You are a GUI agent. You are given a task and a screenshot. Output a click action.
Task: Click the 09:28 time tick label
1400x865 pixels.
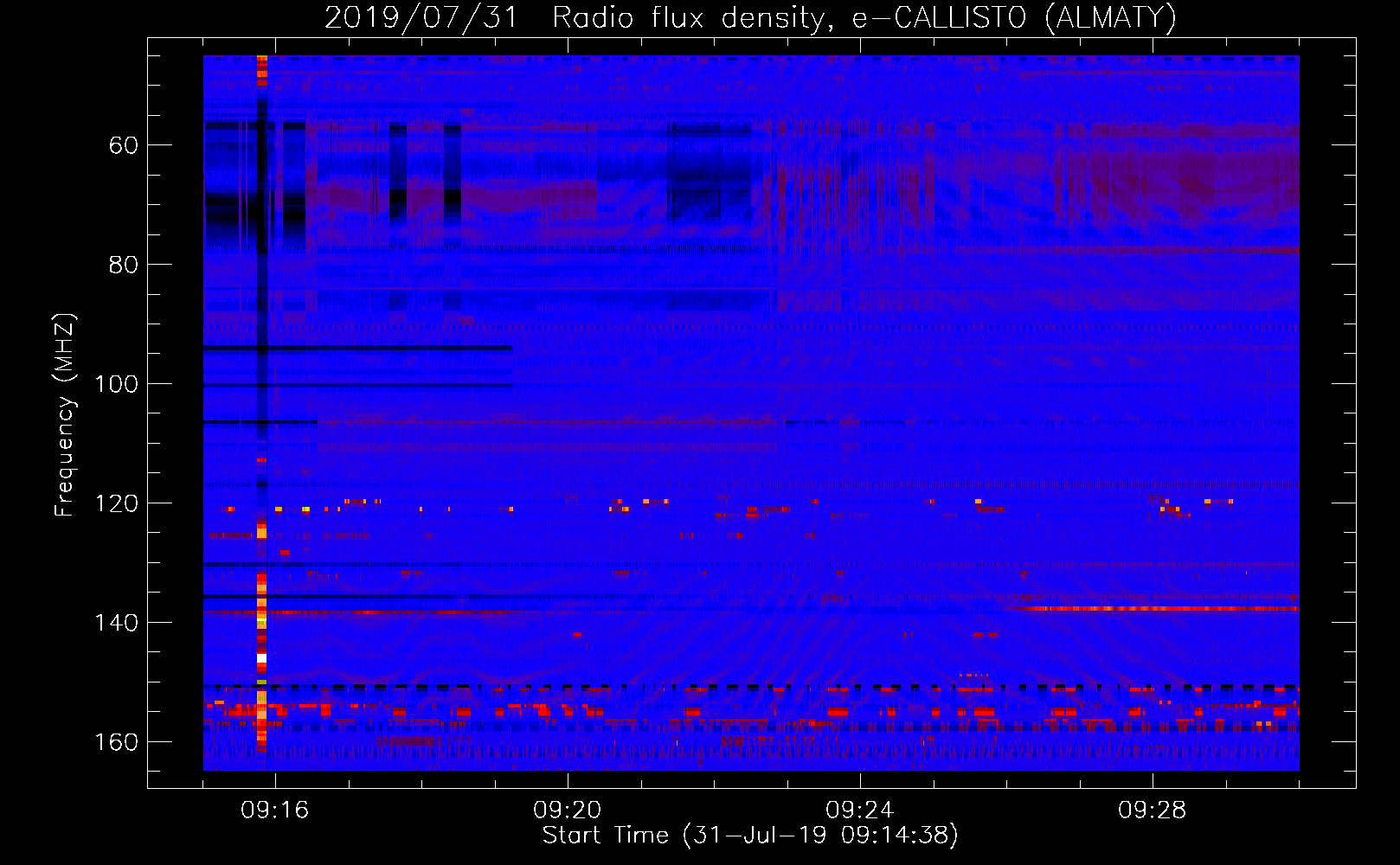(x=1153, y=811)
